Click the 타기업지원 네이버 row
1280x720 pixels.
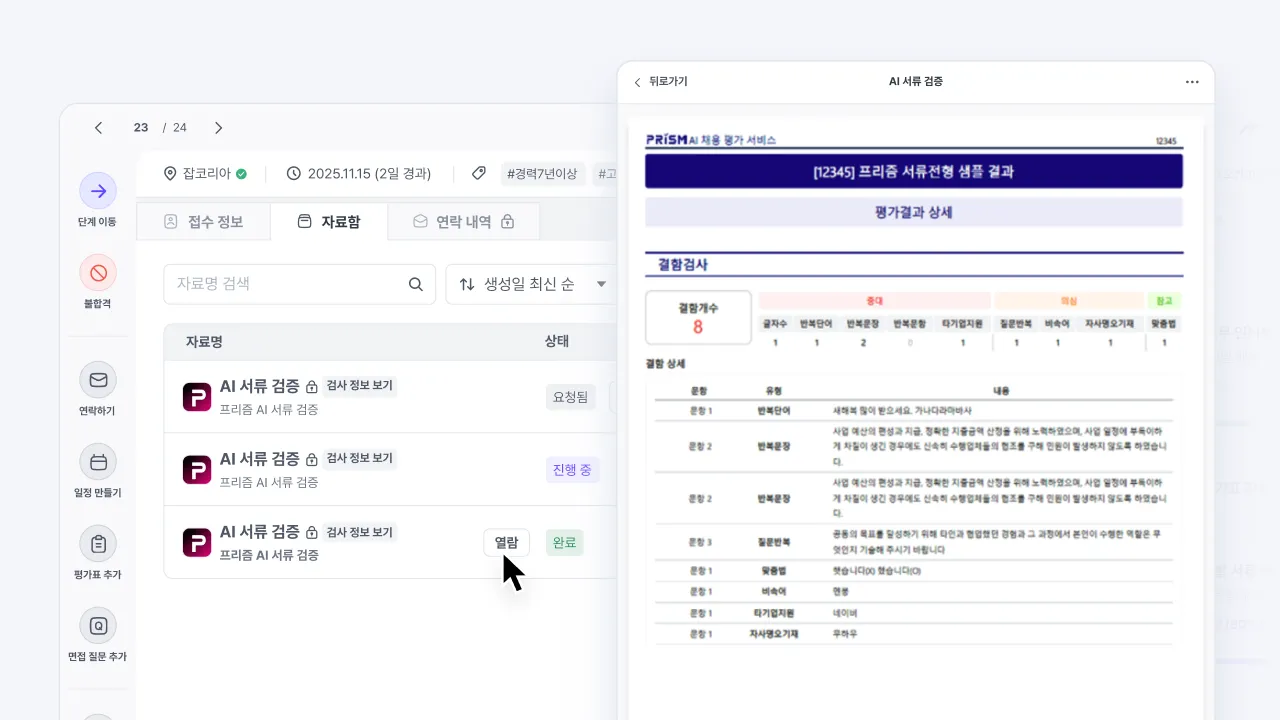(x=914, y=613)
